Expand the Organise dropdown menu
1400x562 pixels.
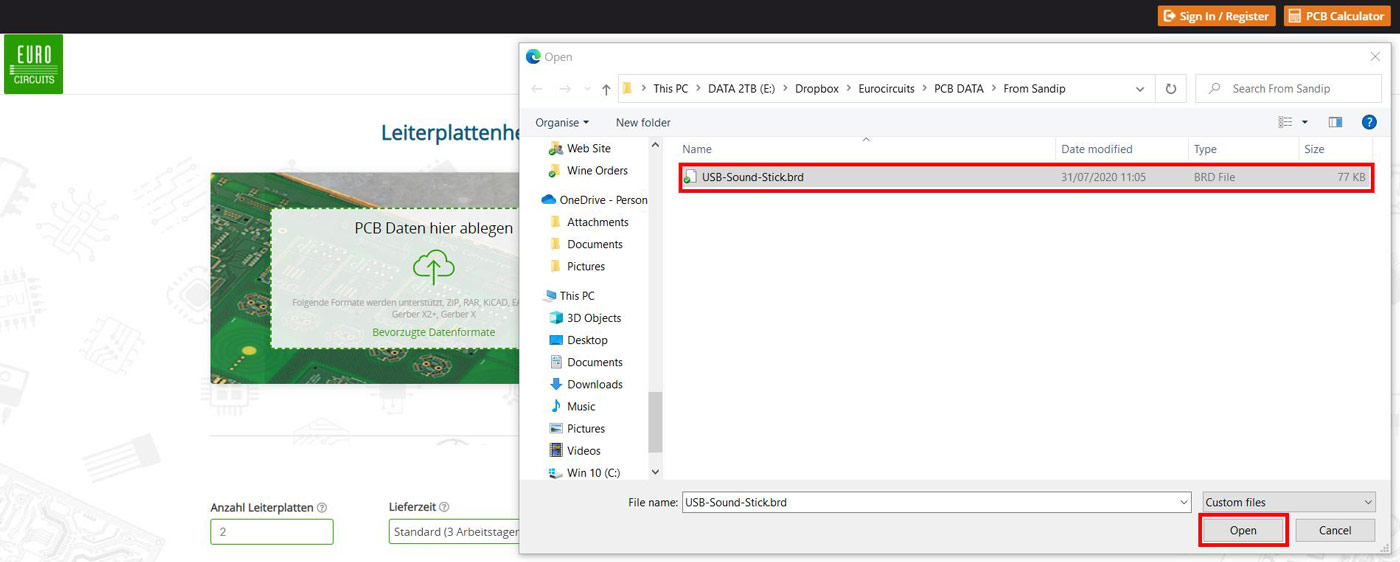tap(561, 122)
